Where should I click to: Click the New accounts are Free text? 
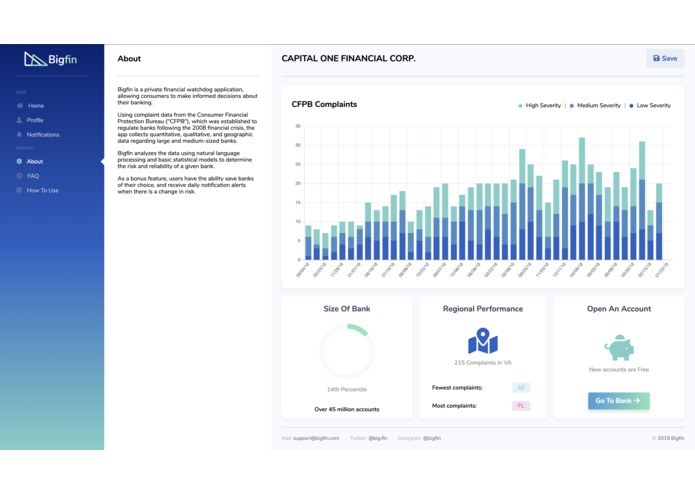click(x=619, y=370)
